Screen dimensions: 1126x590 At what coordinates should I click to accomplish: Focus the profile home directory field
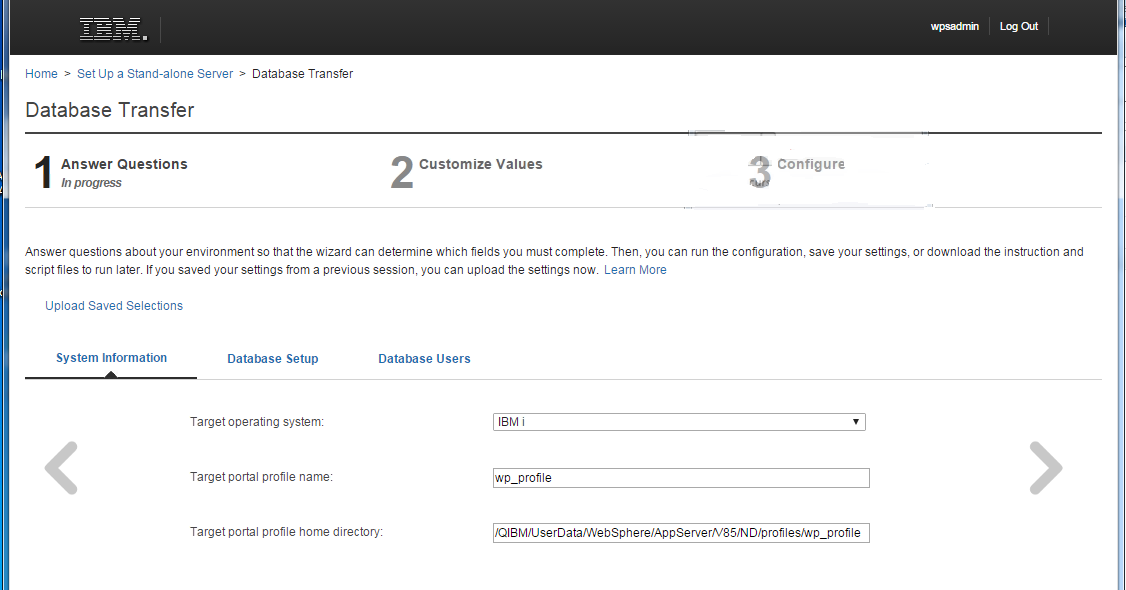pos(680,533)
